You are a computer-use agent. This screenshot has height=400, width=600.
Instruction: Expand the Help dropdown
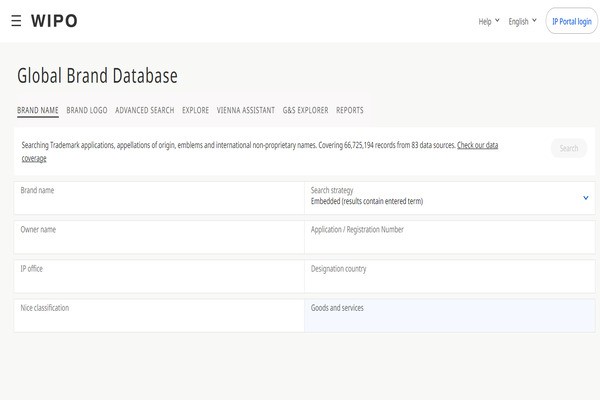488,21
